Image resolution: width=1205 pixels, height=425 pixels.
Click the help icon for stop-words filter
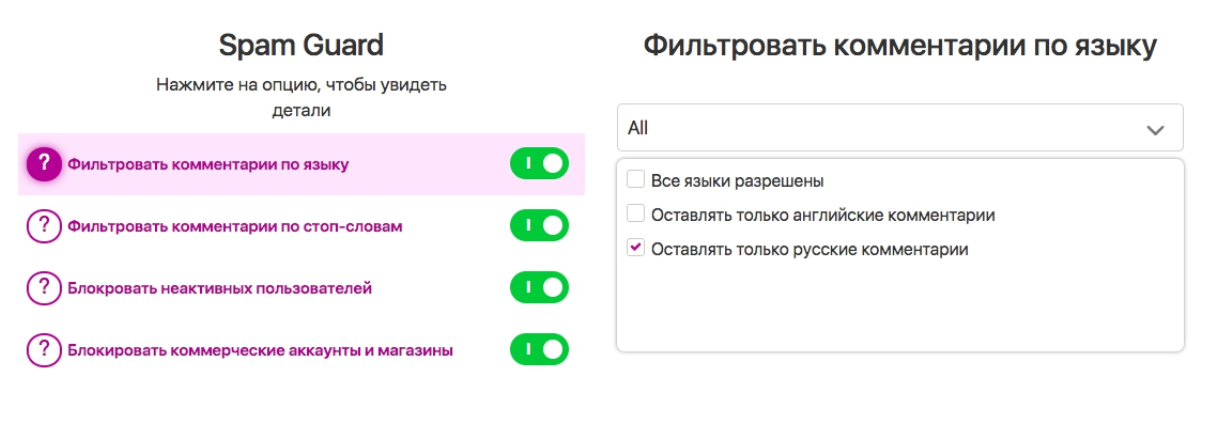[43, 226]
